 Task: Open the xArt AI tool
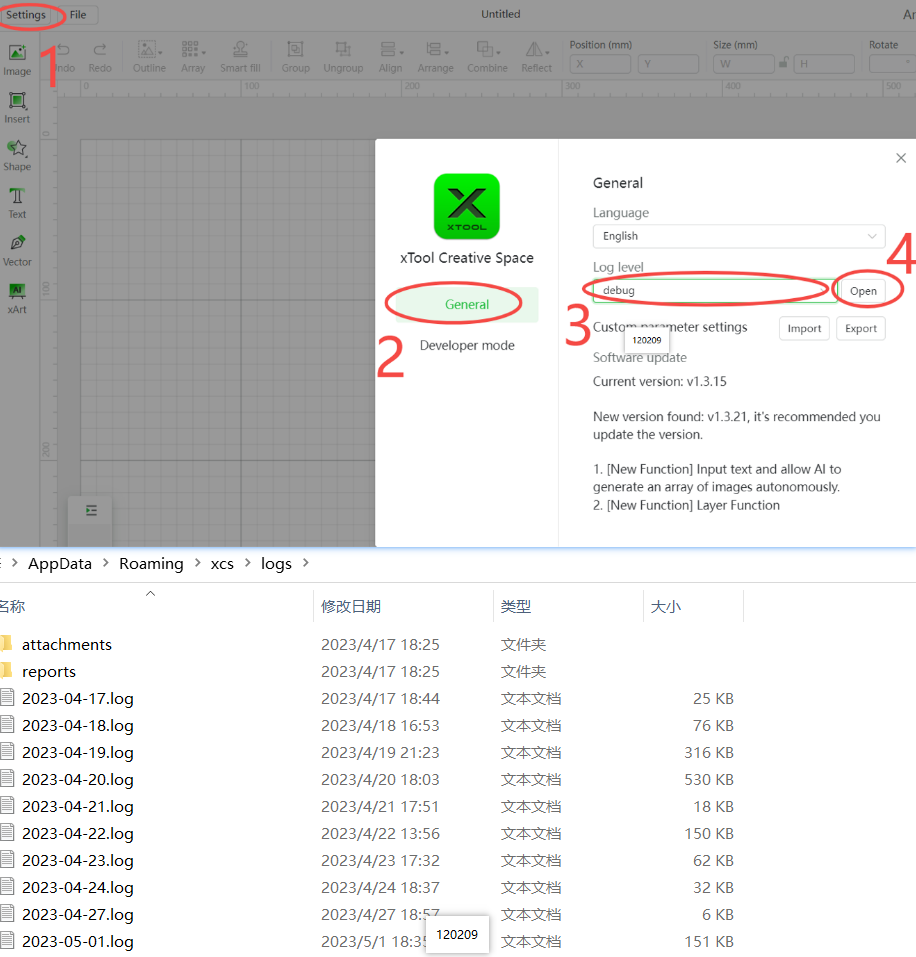[x=17, y=298]
